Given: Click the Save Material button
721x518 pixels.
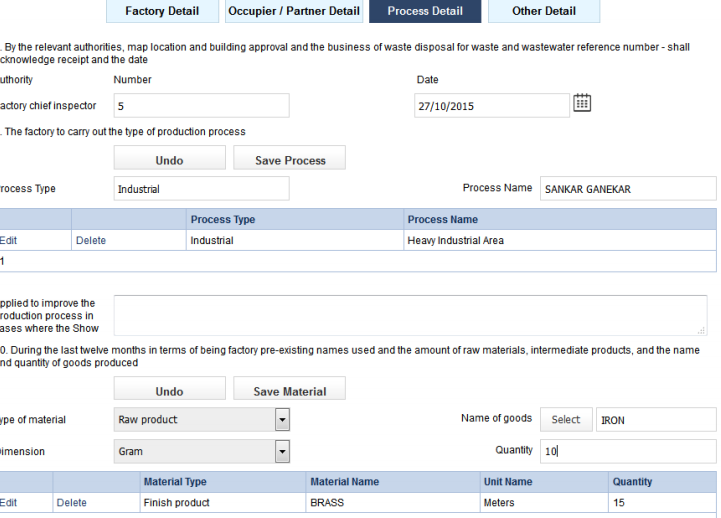Looking at the screenshot, I should 289,391.
